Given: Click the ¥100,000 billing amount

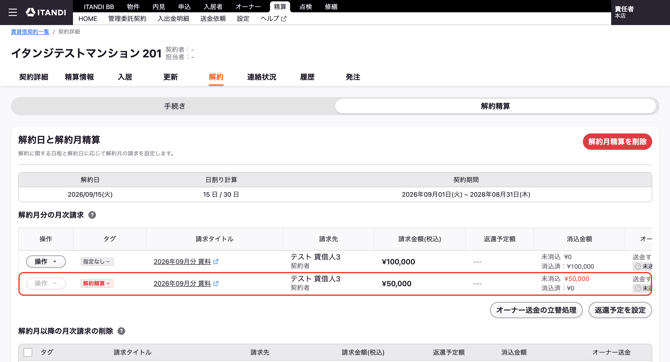Looking at the screenshot, I should (x=398, y=262).
